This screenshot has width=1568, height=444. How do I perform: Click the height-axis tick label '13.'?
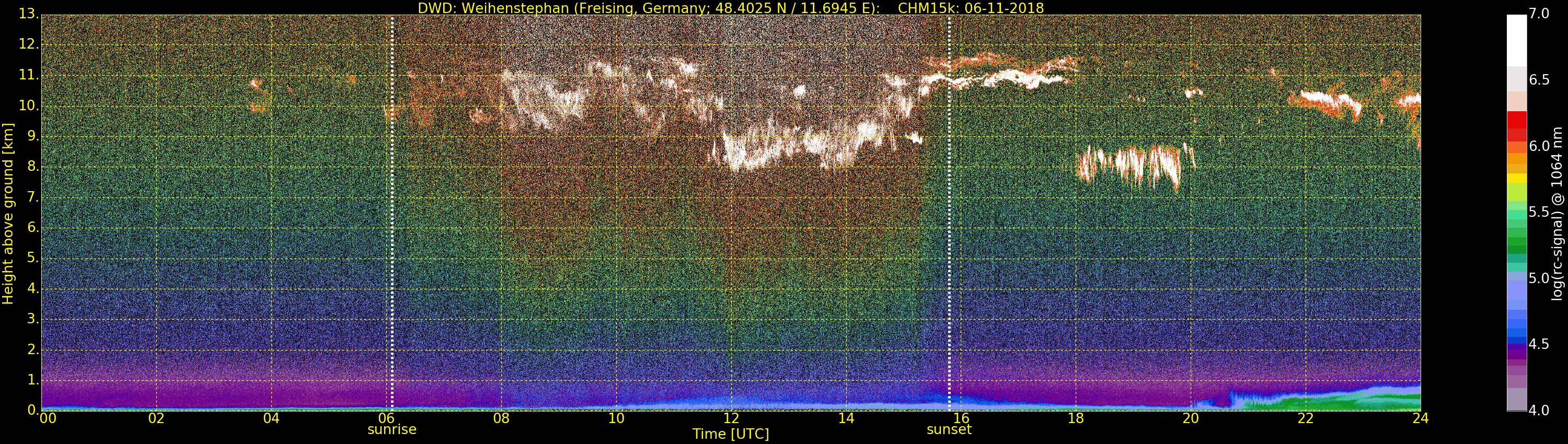[x=28, y=14]
